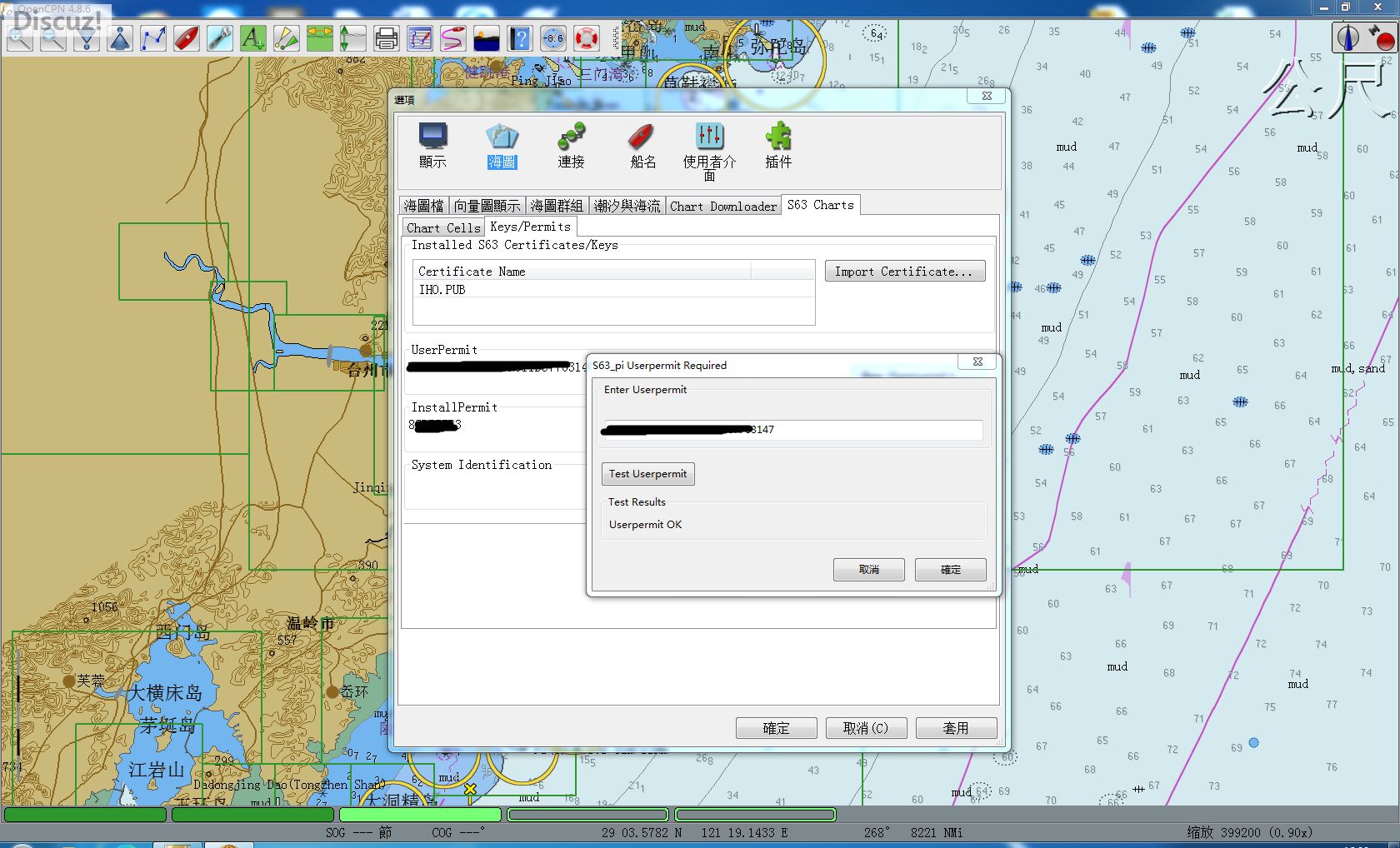Screen dimensions: 1400x848
Task: Open the 插件 plugins section
Action: [x=777, y=146]
